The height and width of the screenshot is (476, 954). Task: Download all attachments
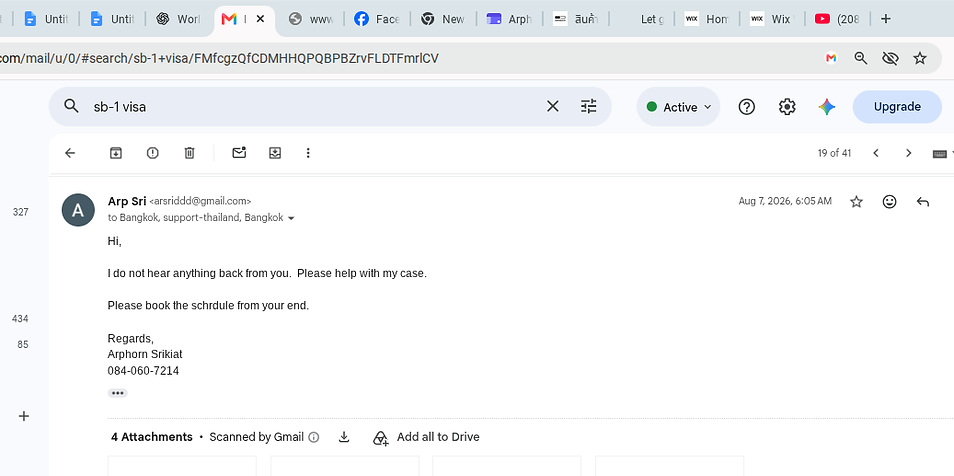pos(344,437)
